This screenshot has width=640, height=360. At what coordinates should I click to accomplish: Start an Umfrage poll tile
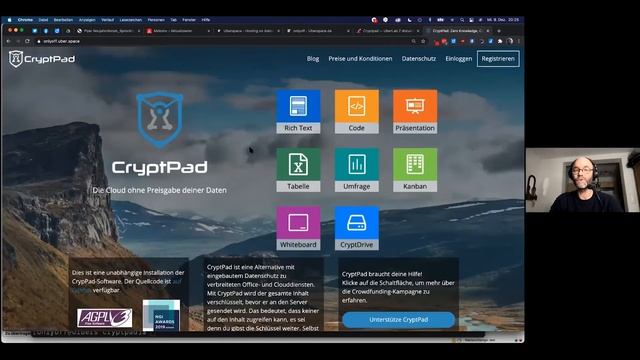[357, 170]
